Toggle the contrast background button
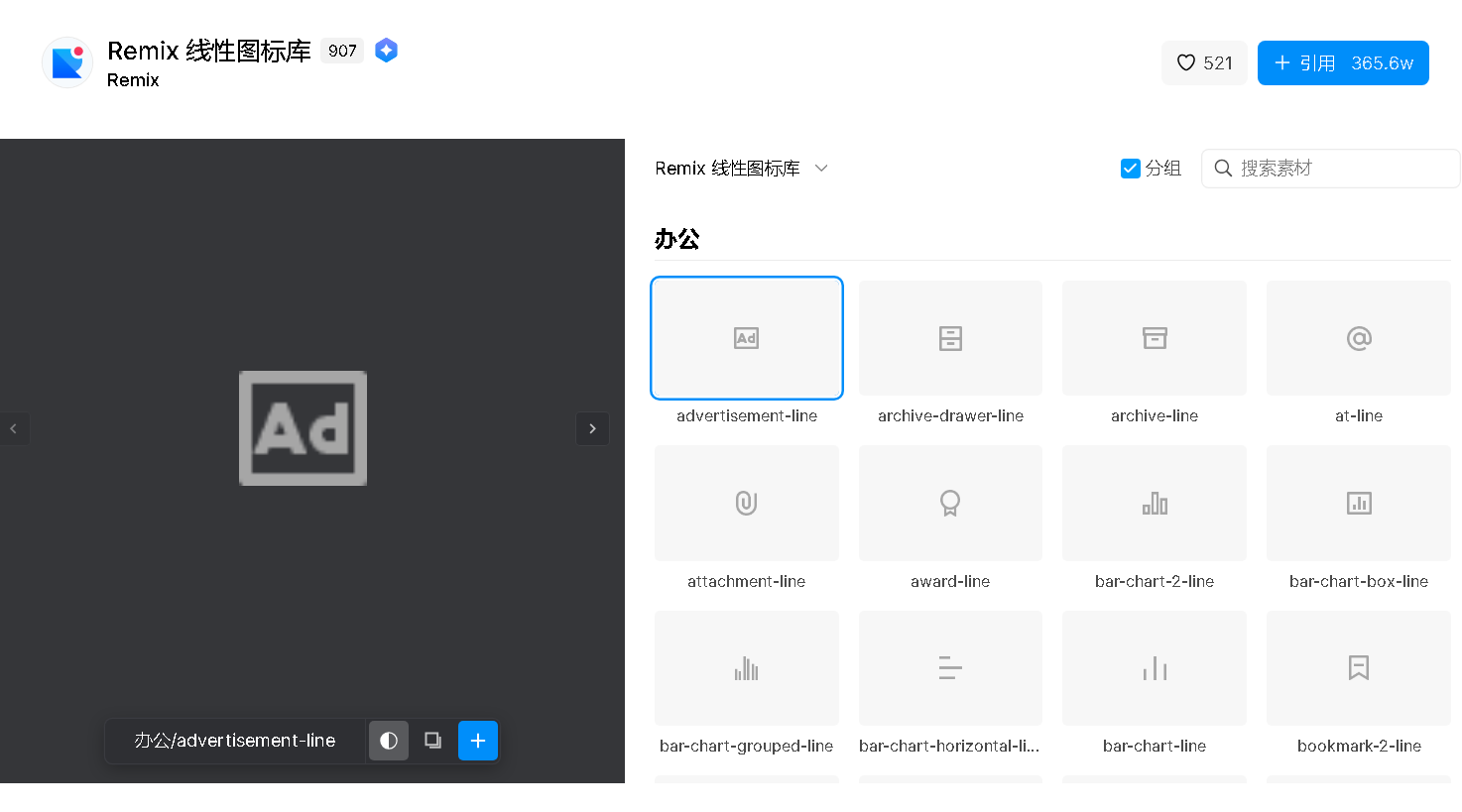The width and height of the screenshot is (1462, 812). (x=389, y=741)
